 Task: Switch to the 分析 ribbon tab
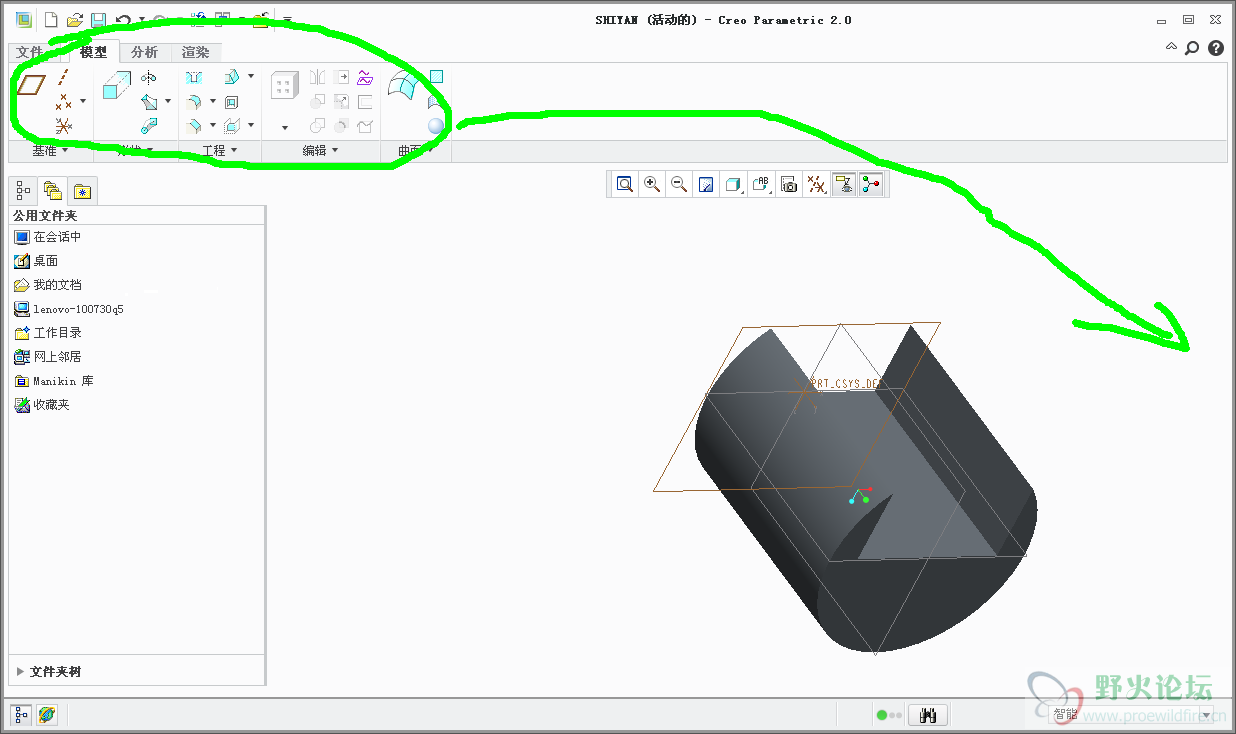tap(145, 52)
